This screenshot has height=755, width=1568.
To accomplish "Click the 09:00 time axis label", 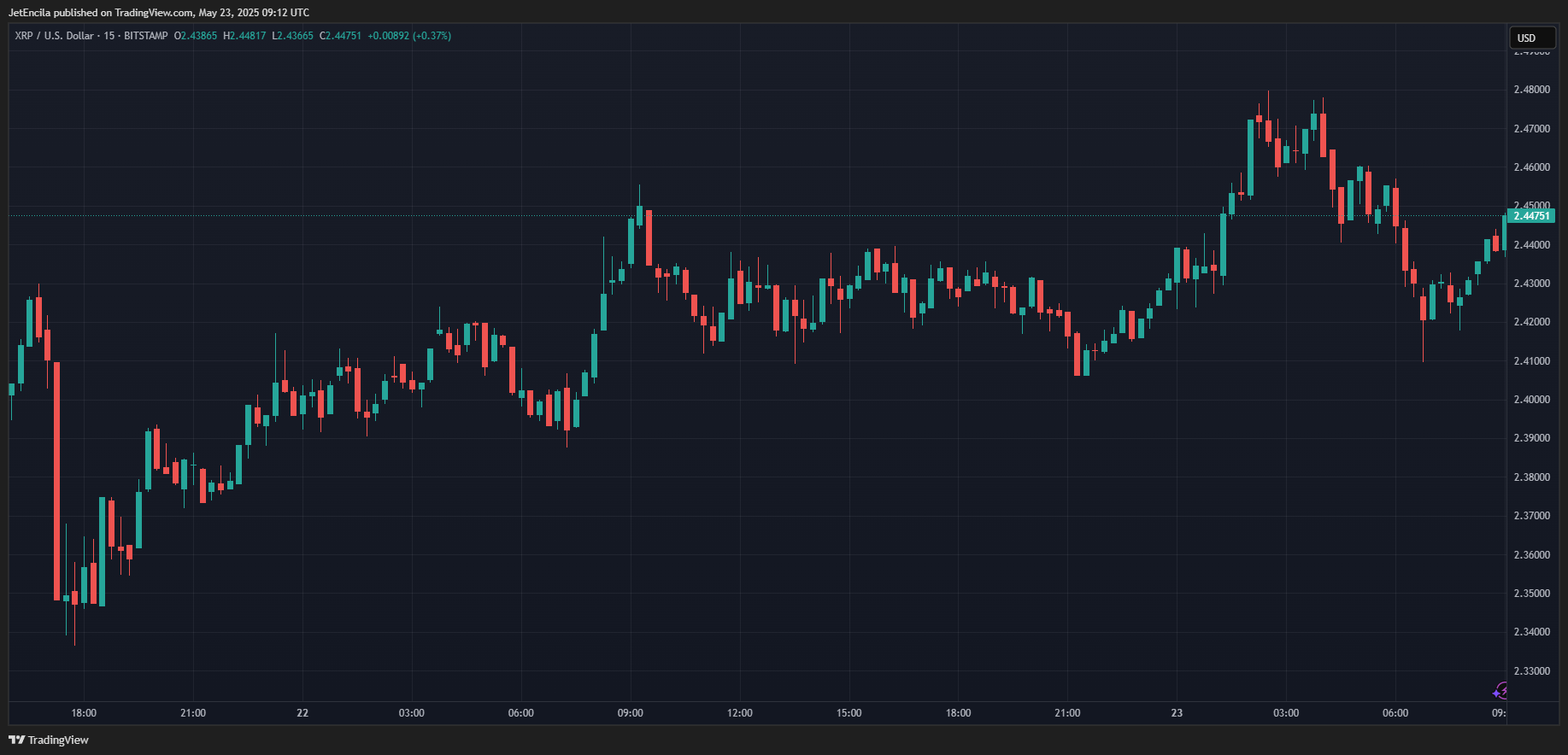I will pos(631,713).
